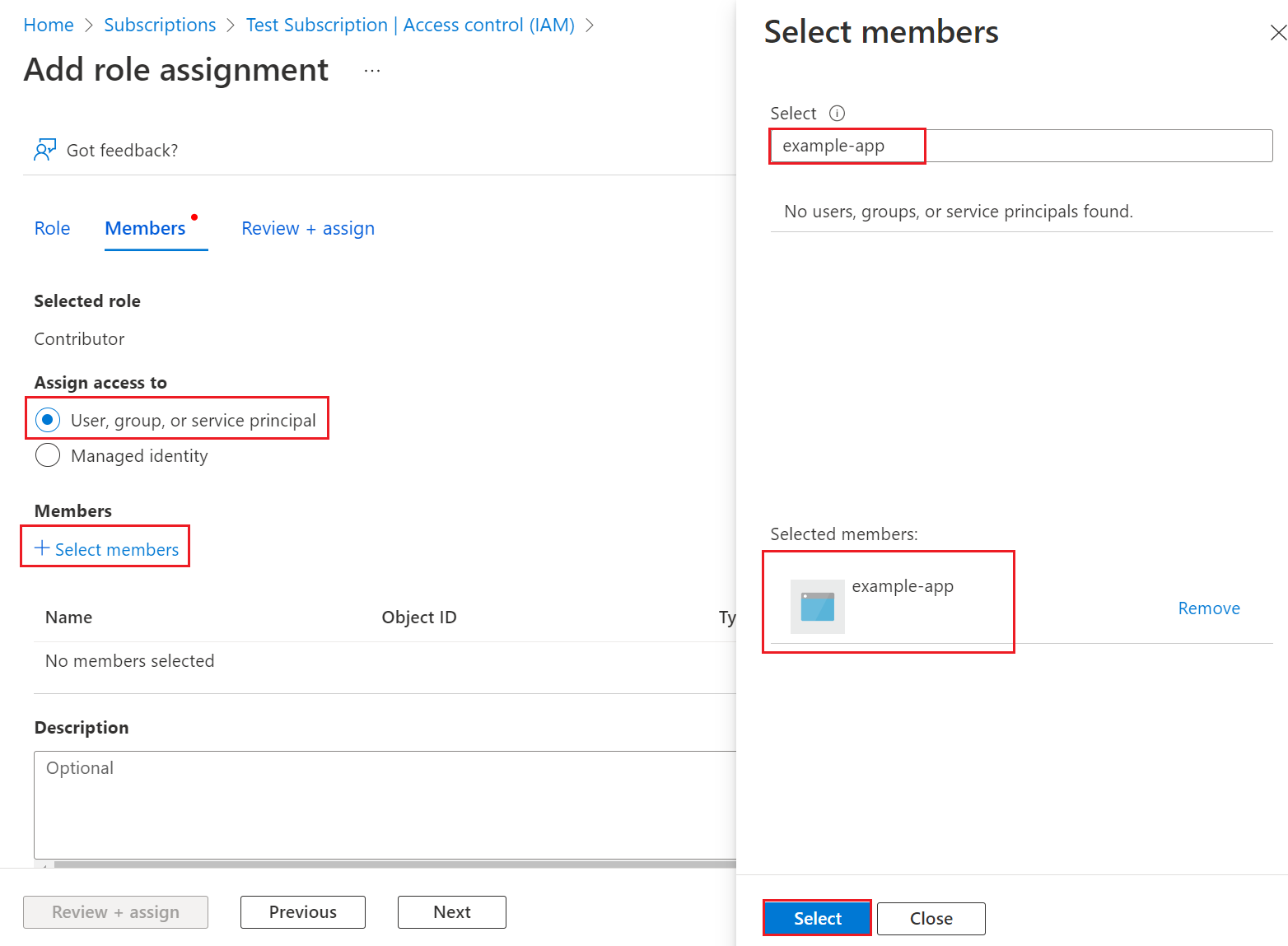Image resolution: width=1288 pixels, height=946 pixels.
Task: Click the info icon beside Select
Action: pos(838,113)
